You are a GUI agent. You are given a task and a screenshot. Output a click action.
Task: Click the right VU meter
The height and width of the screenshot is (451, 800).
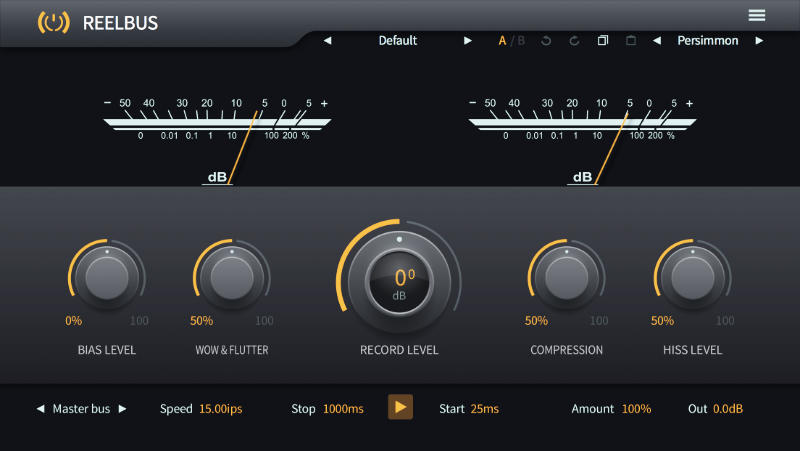[x=582, y=140]
